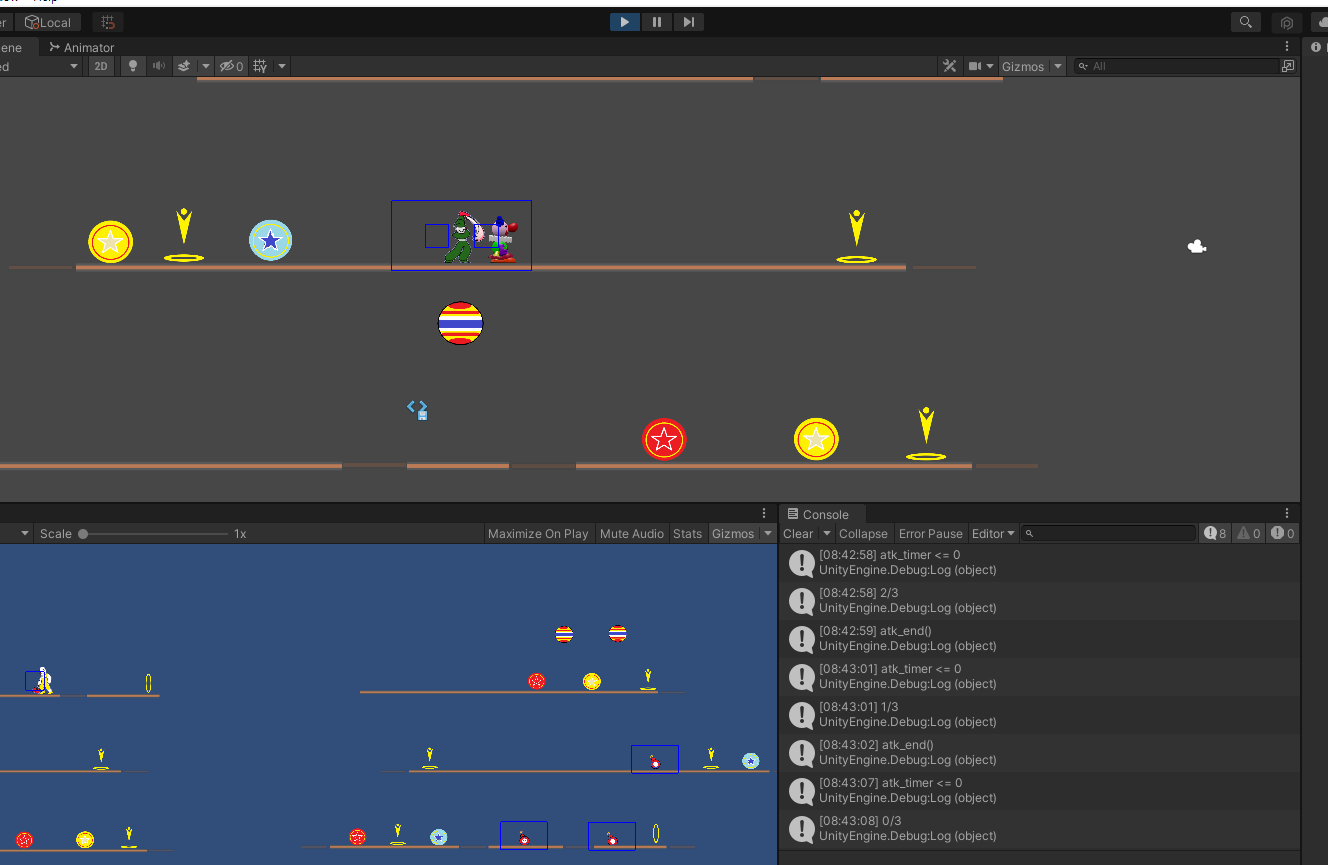The image size is (1328, 865).
Task: Show Stats overlay in Game view
Action: coord(688,534)
